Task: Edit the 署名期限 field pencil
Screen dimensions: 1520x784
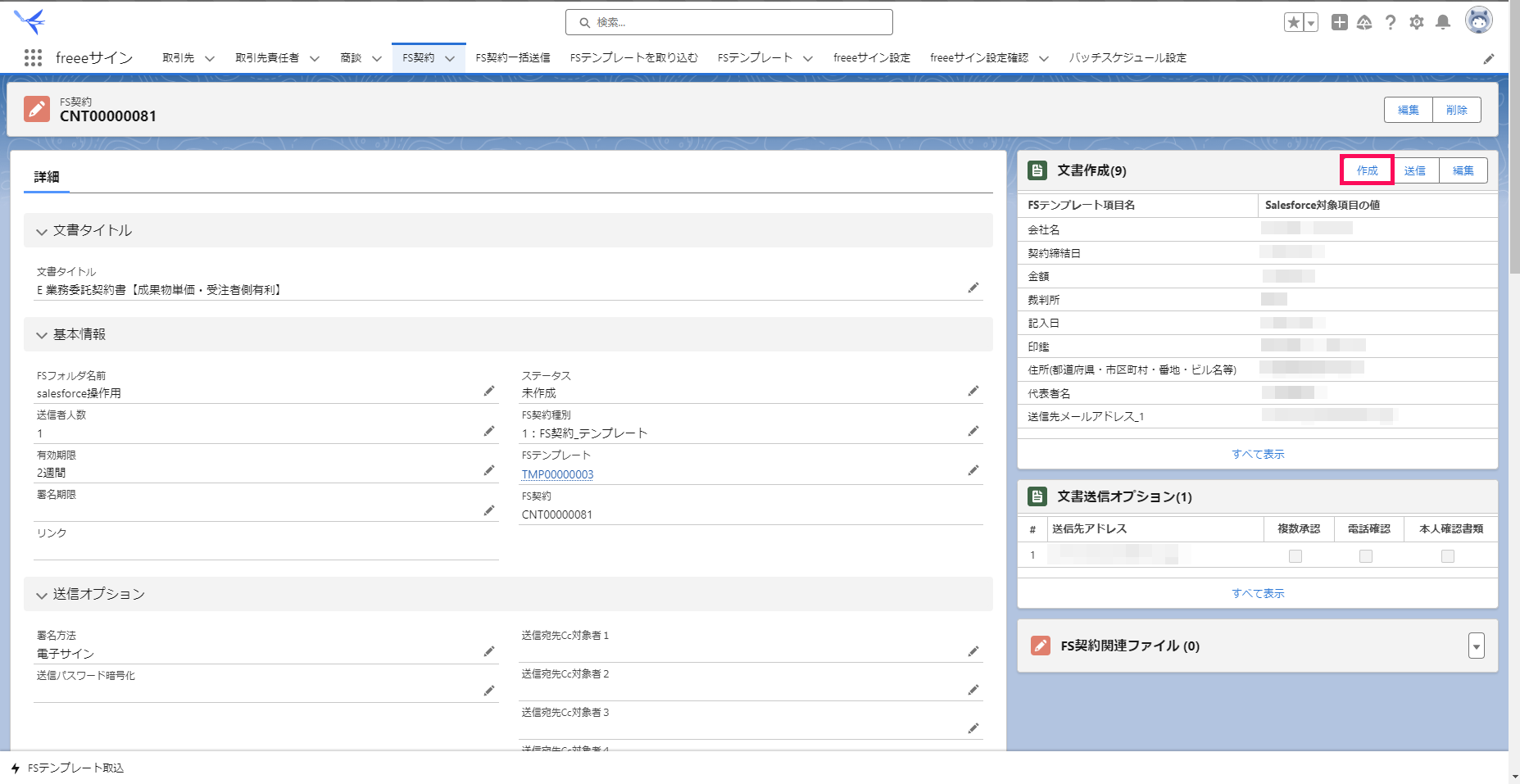Action: (x=489, y=510)
